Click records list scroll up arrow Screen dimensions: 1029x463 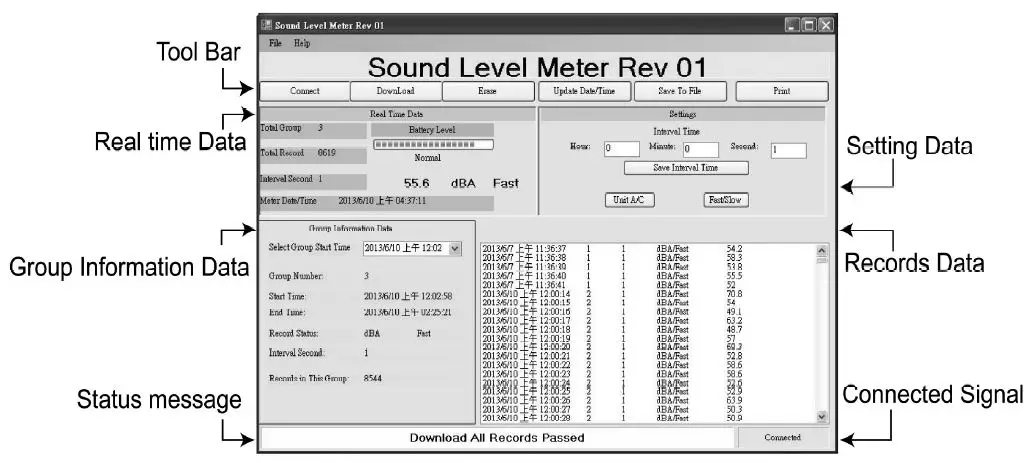coord(822,250)
